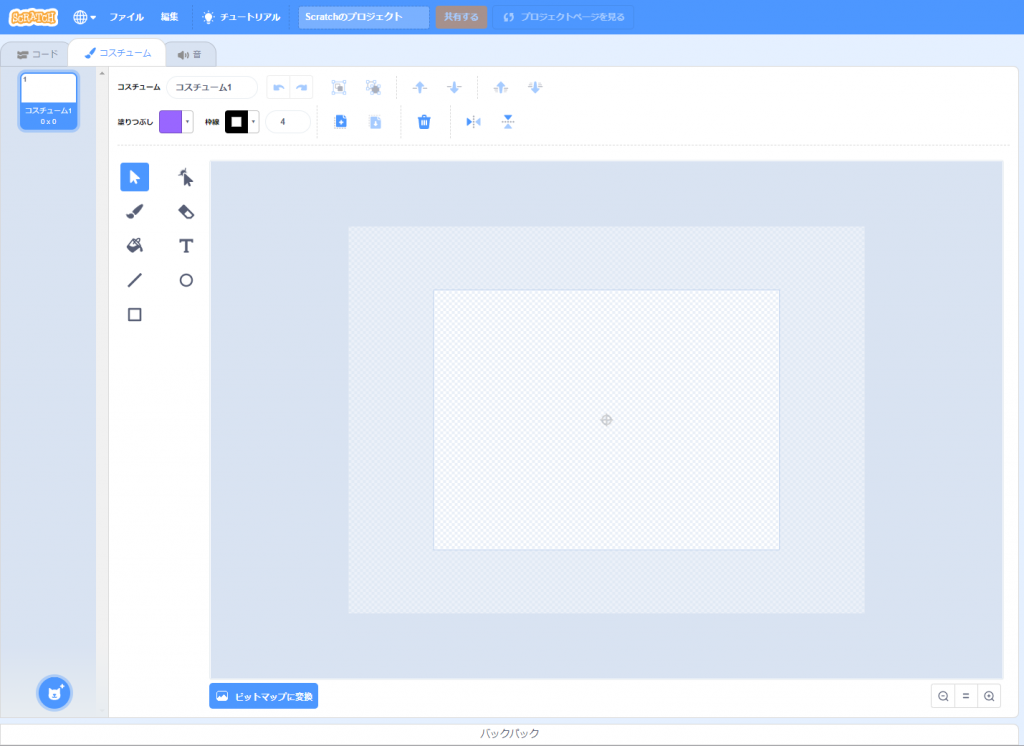The image size is (1024, 746).
Task: Switch to the コード tab
Action: (x=38, y=54)
